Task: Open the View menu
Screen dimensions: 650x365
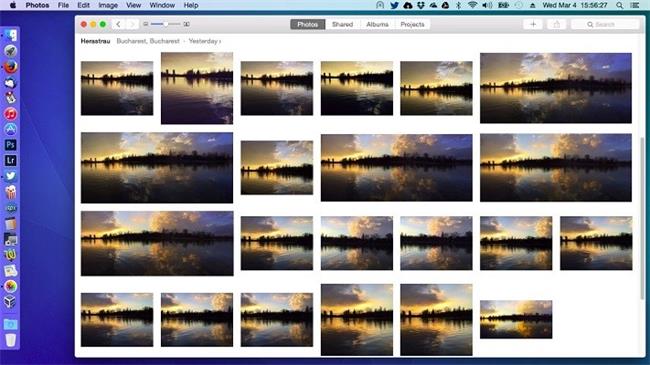Action: 133,5
